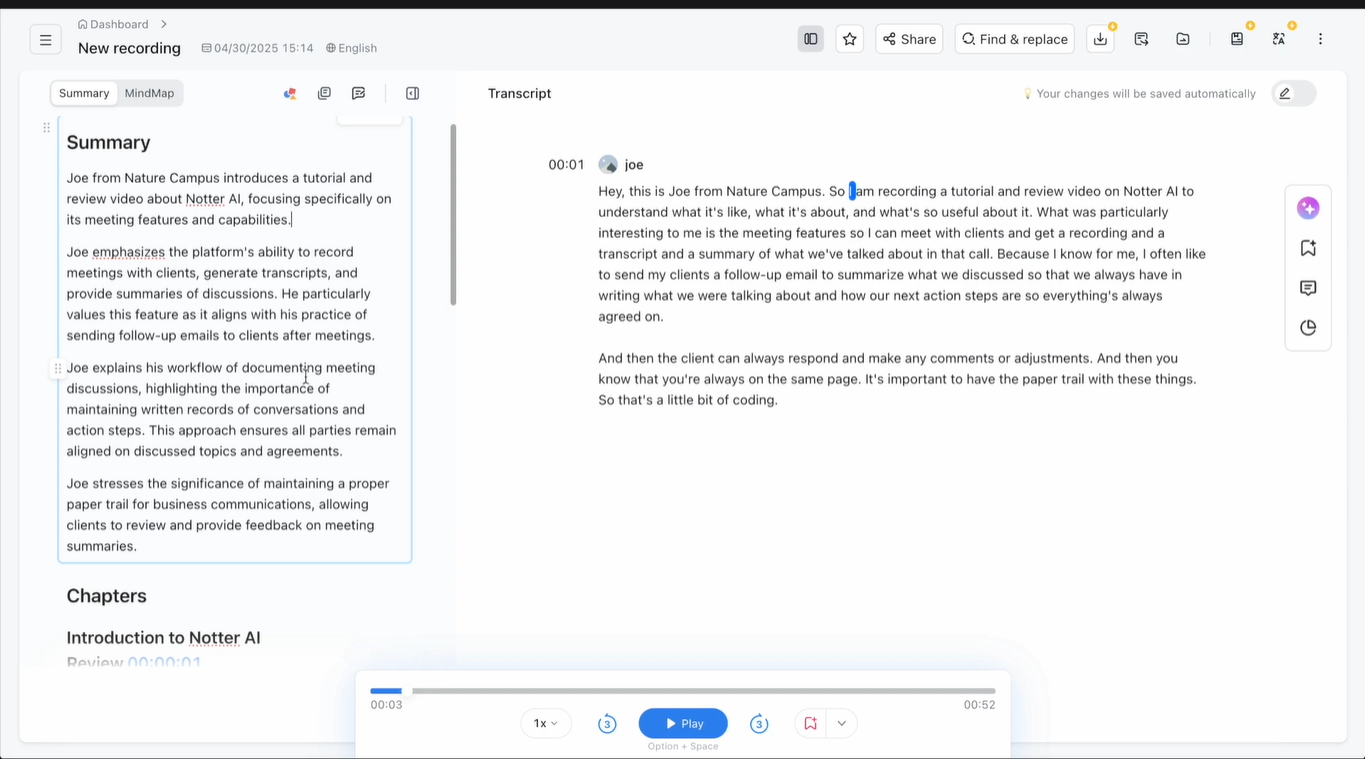Toggle transcript edit mode with pencil icon
Viewport: 1365px width, 759px height.
(x=1285, y=92)
